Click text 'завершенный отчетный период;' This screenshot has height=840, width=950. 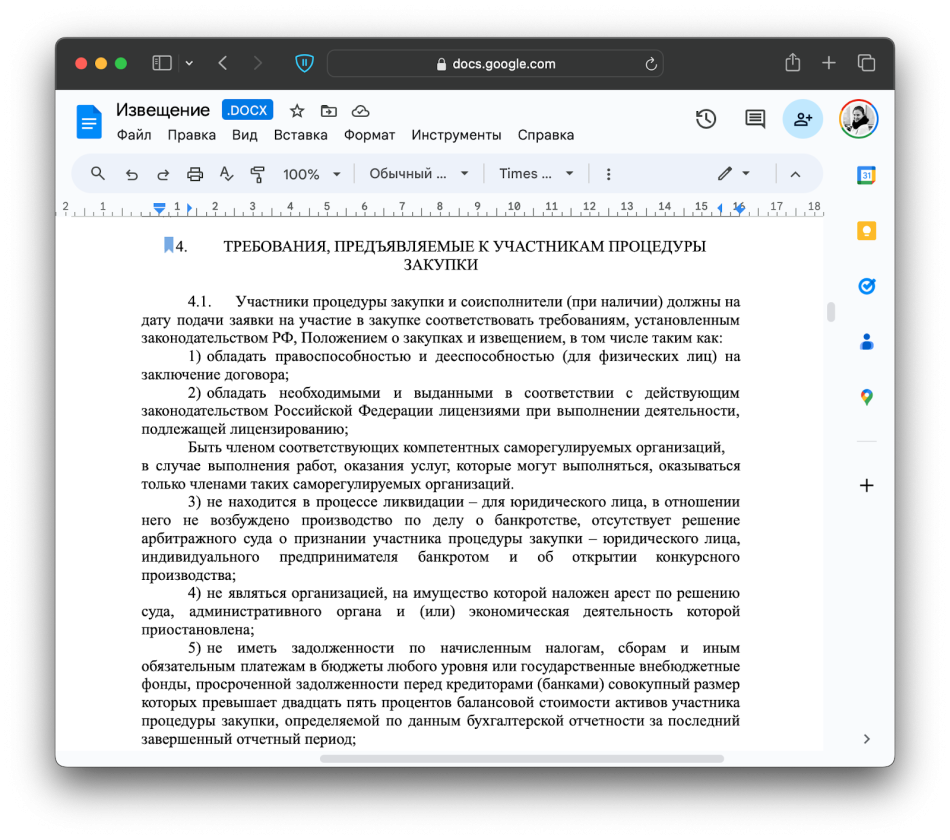[x=248, y=739]
